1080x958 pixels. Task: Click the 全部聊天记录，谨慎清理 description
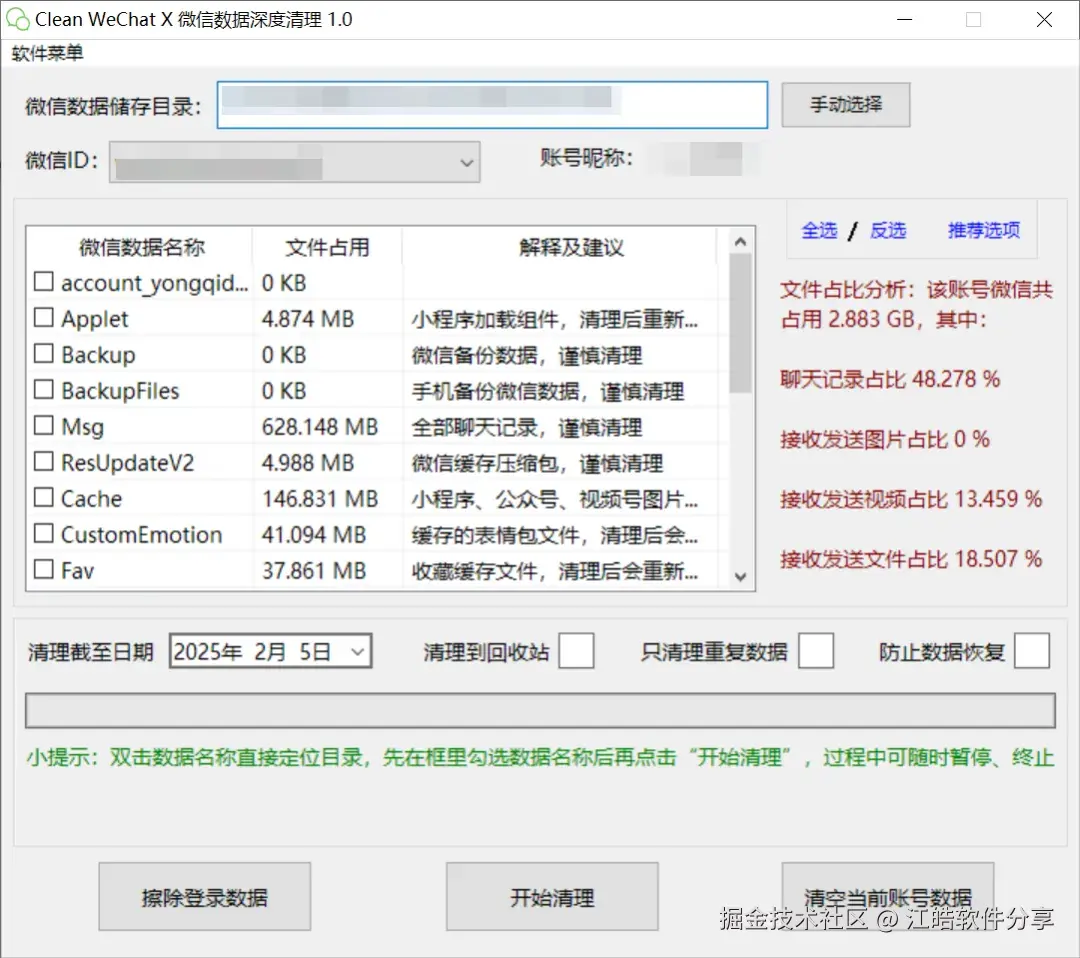click(527, 428)
